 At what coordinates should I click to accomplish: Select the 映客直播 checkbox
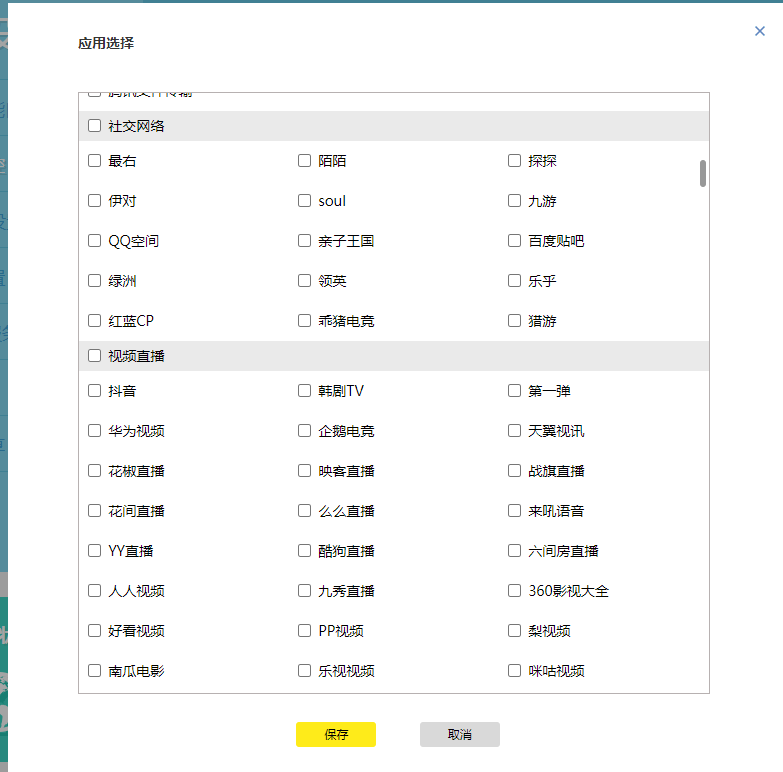point(304,470)
